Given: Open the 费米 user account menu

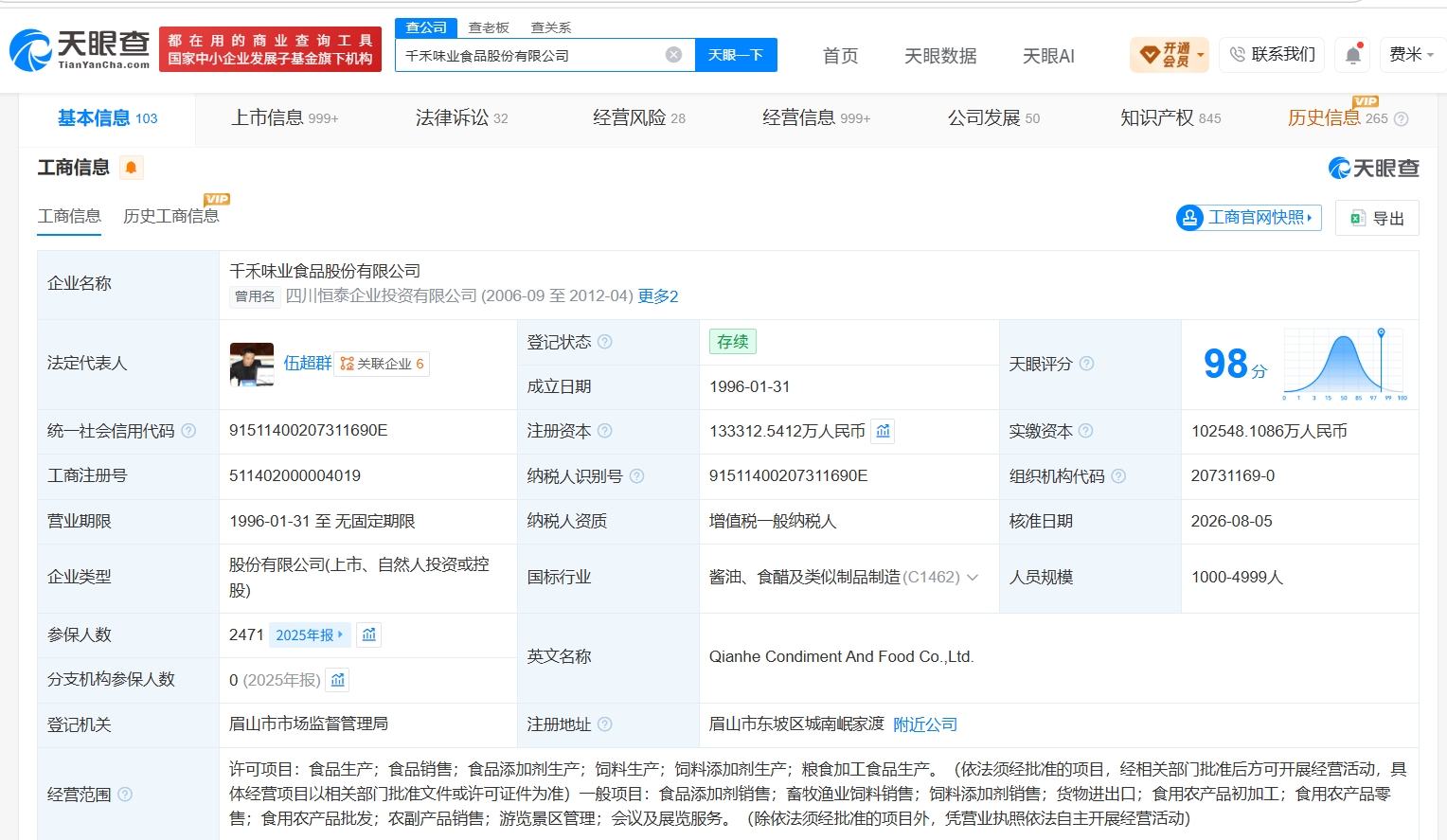Looking at the screenshot, I should coord(1411,55).
